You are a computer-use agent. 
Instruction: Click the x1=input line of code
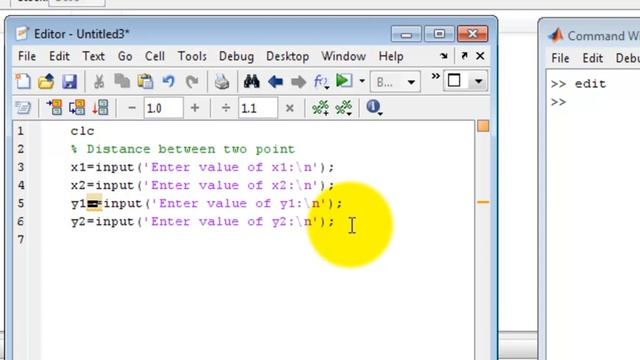pyautogui.click(x=202, y=167)
